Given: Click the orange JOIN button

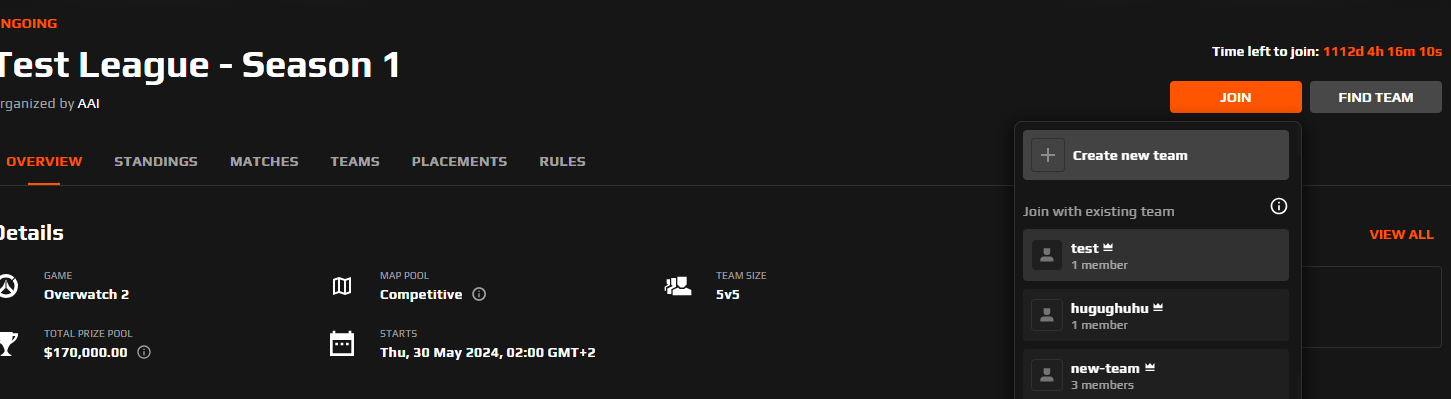Looking at the screenshot, I should click(x=1236, y=97).
